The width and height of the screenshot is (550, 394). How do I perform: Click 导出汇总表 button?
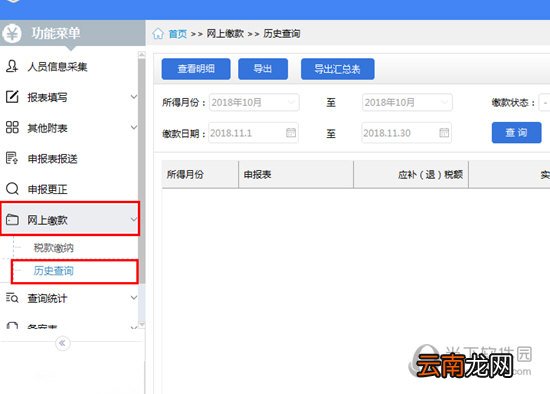[x=337, y=69]
